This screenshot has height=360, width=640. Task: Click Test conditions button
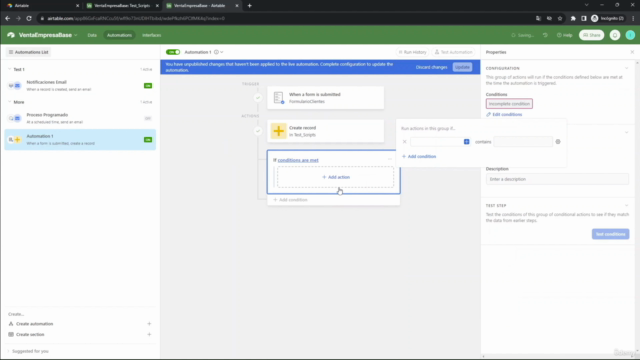[x=611, y=234]
